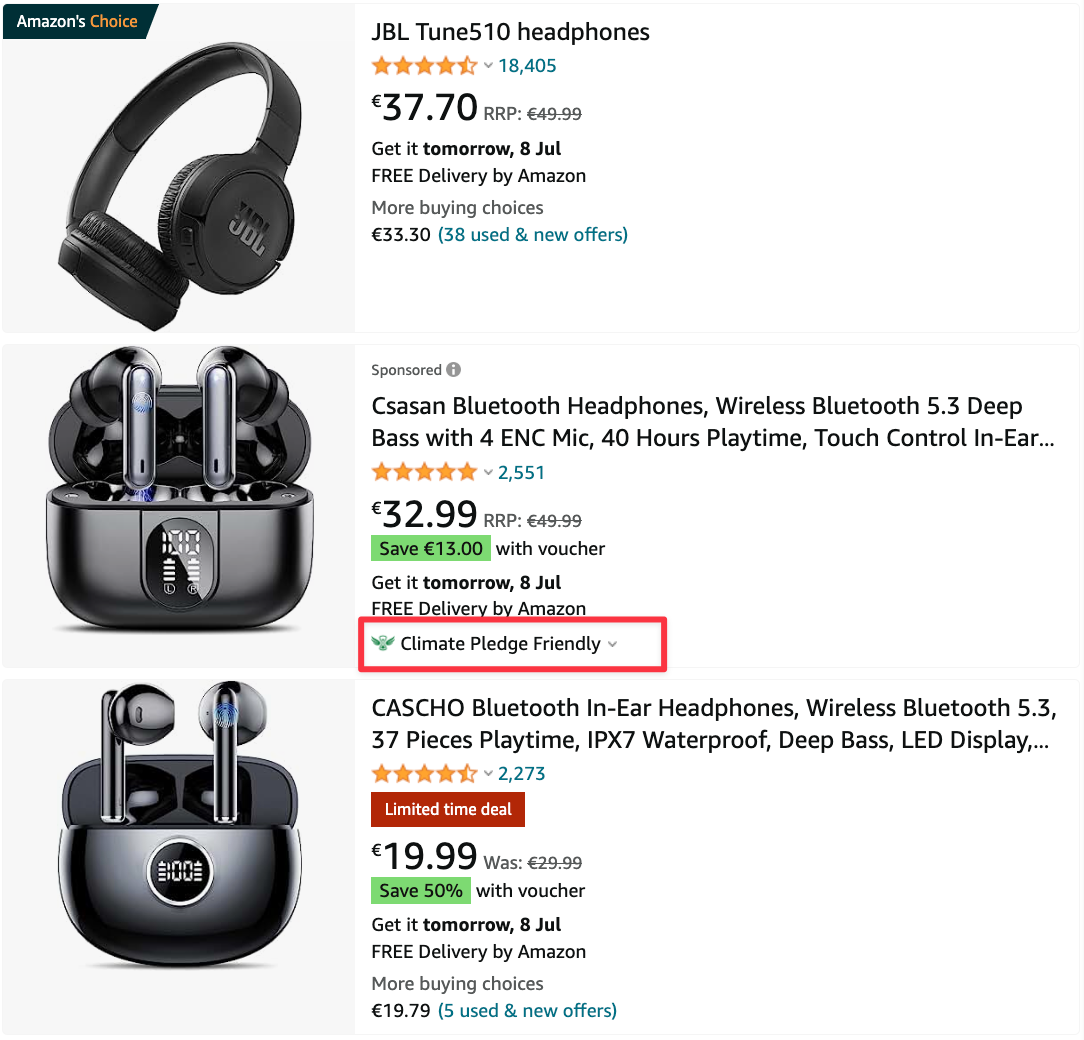
Task: Click the Save €13.00 voucher badge
Action: click(430, 548)
